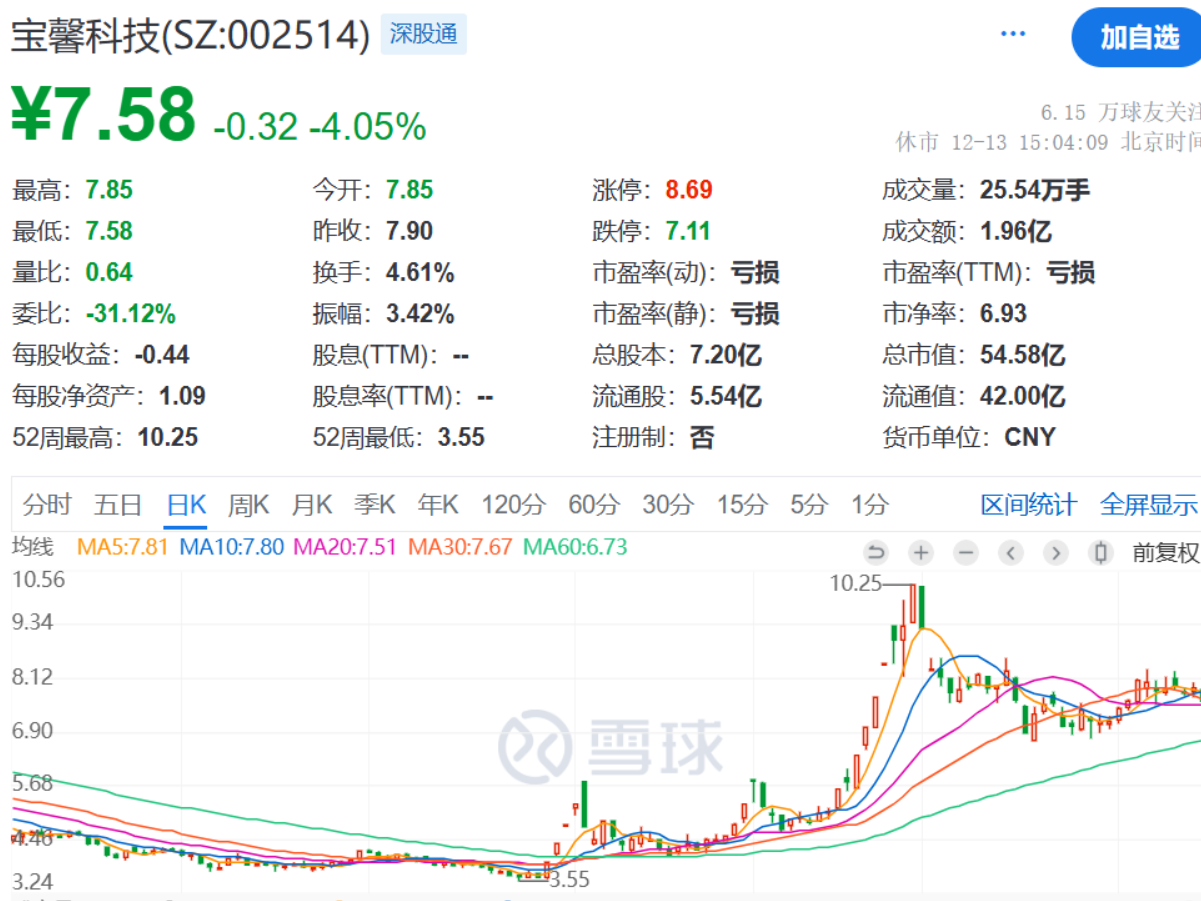Click the 10.56 y-axis label
The width and height of the screenshot is (1201, 901).
coord(37,579)
